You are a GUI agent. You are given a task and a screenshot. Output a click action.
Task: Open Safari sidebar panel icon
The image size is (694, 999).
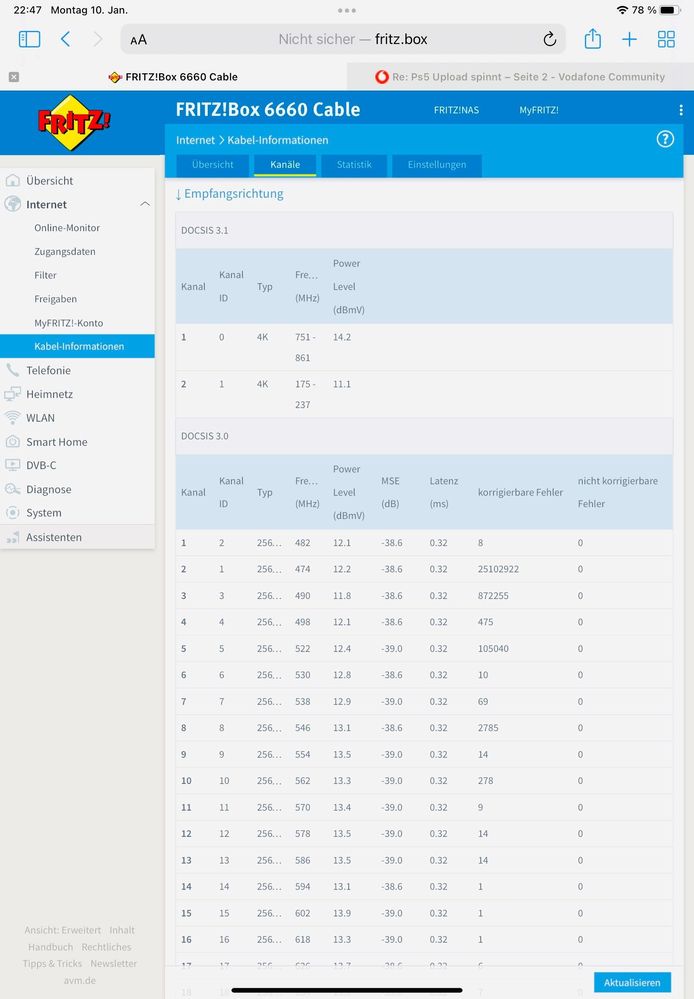pyautogui.click(x=29, y=39)
